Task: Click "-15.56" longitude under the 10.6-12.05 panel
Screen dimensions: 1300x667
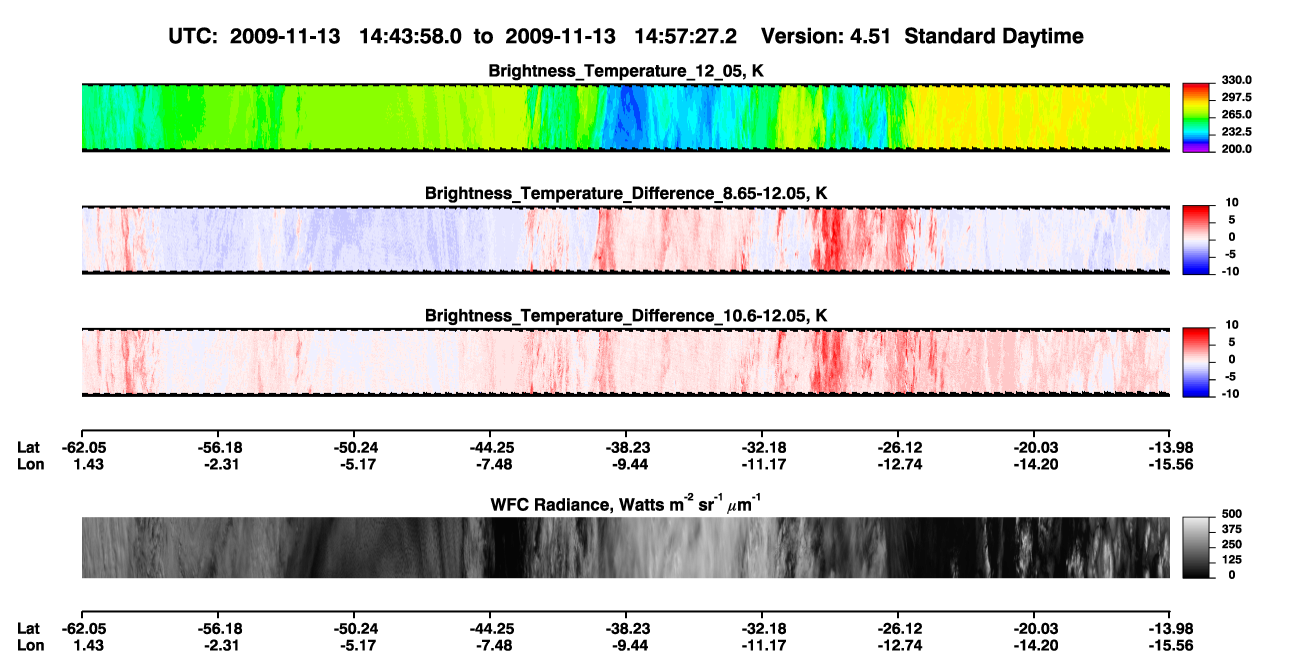Action: tap(1170, 464)
